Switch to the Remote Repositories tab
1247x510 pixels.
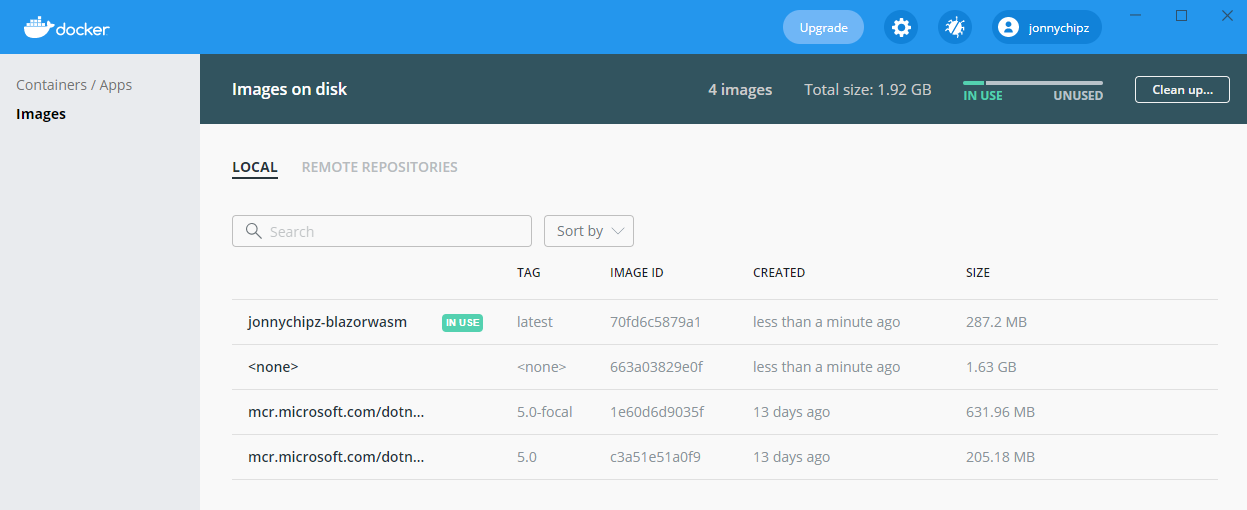pos(379,167)
